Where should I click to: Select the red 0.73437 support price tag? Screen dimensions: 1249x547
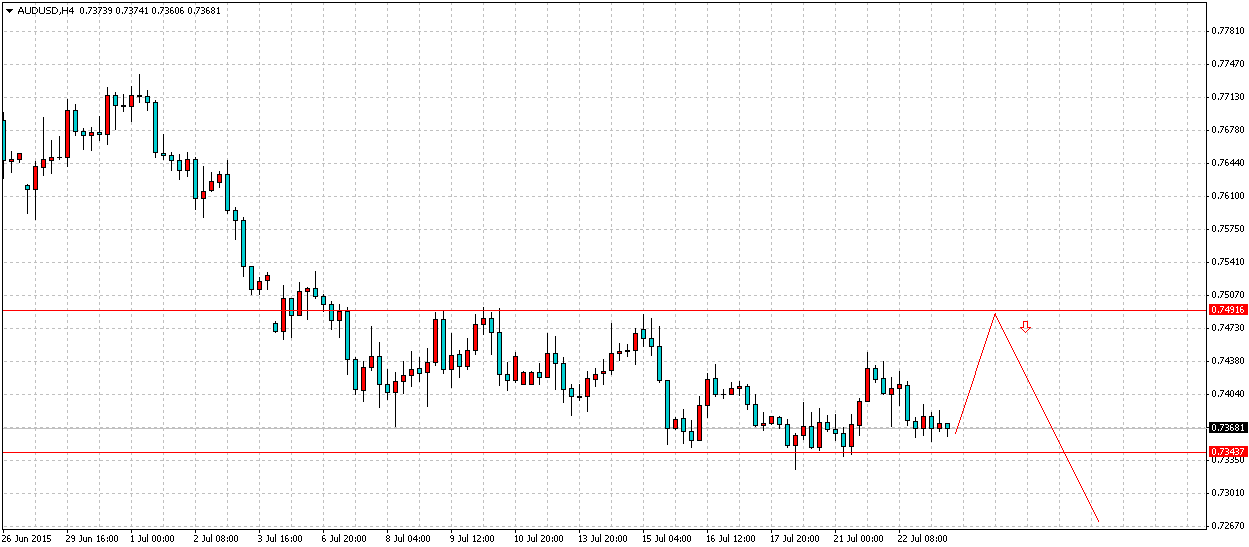tap(1226, 452)
